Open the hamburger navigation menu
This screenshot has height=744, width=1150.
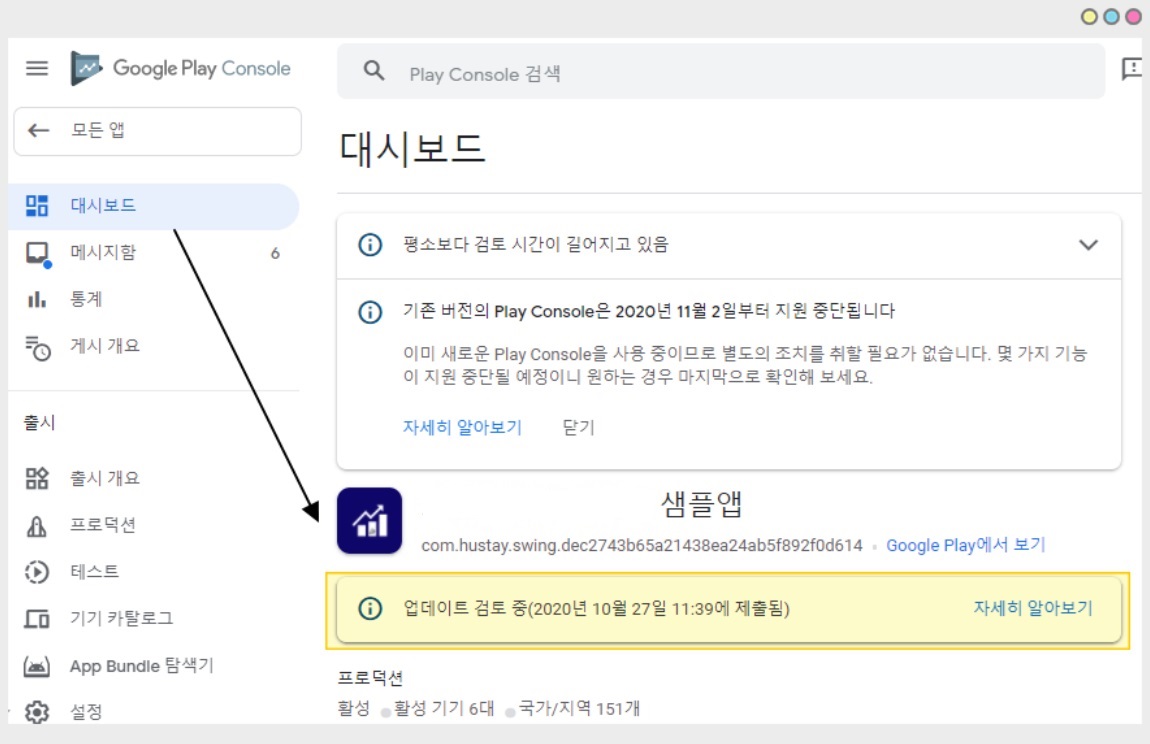click(37, 68)
